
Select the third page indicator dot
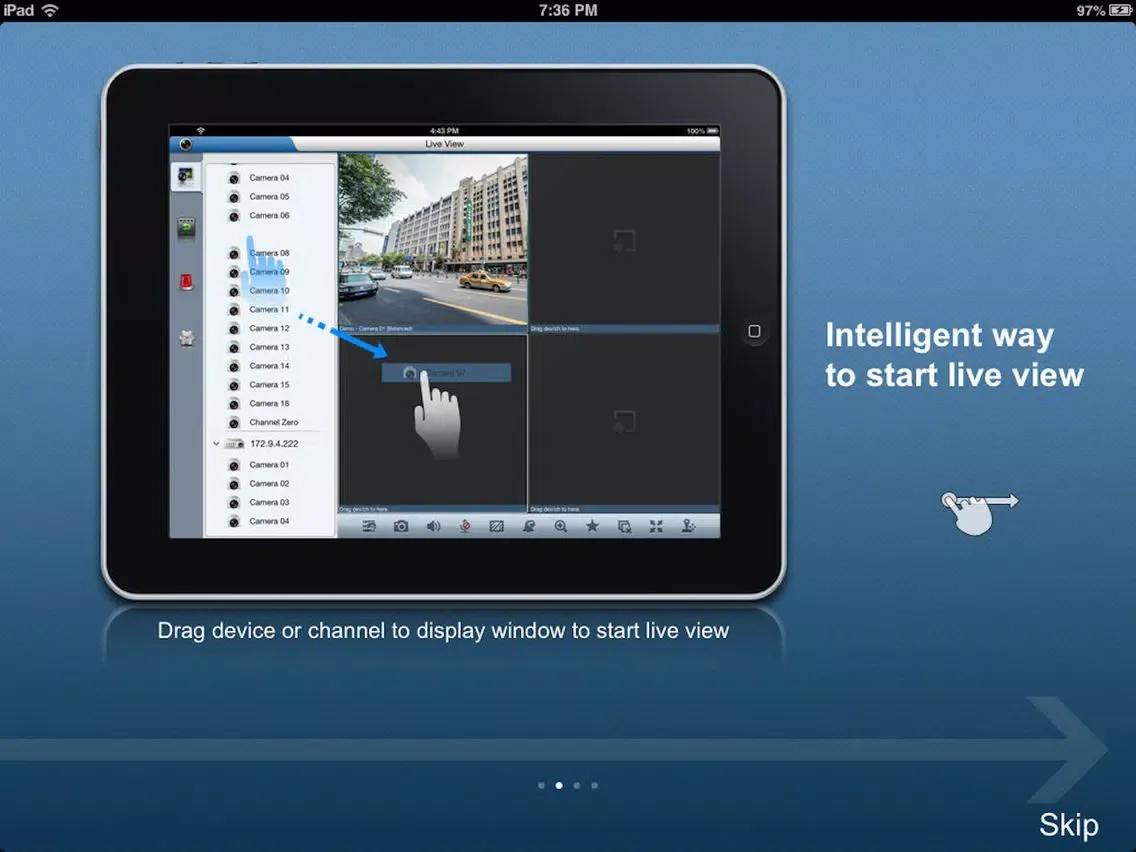[x=577, y=785]
